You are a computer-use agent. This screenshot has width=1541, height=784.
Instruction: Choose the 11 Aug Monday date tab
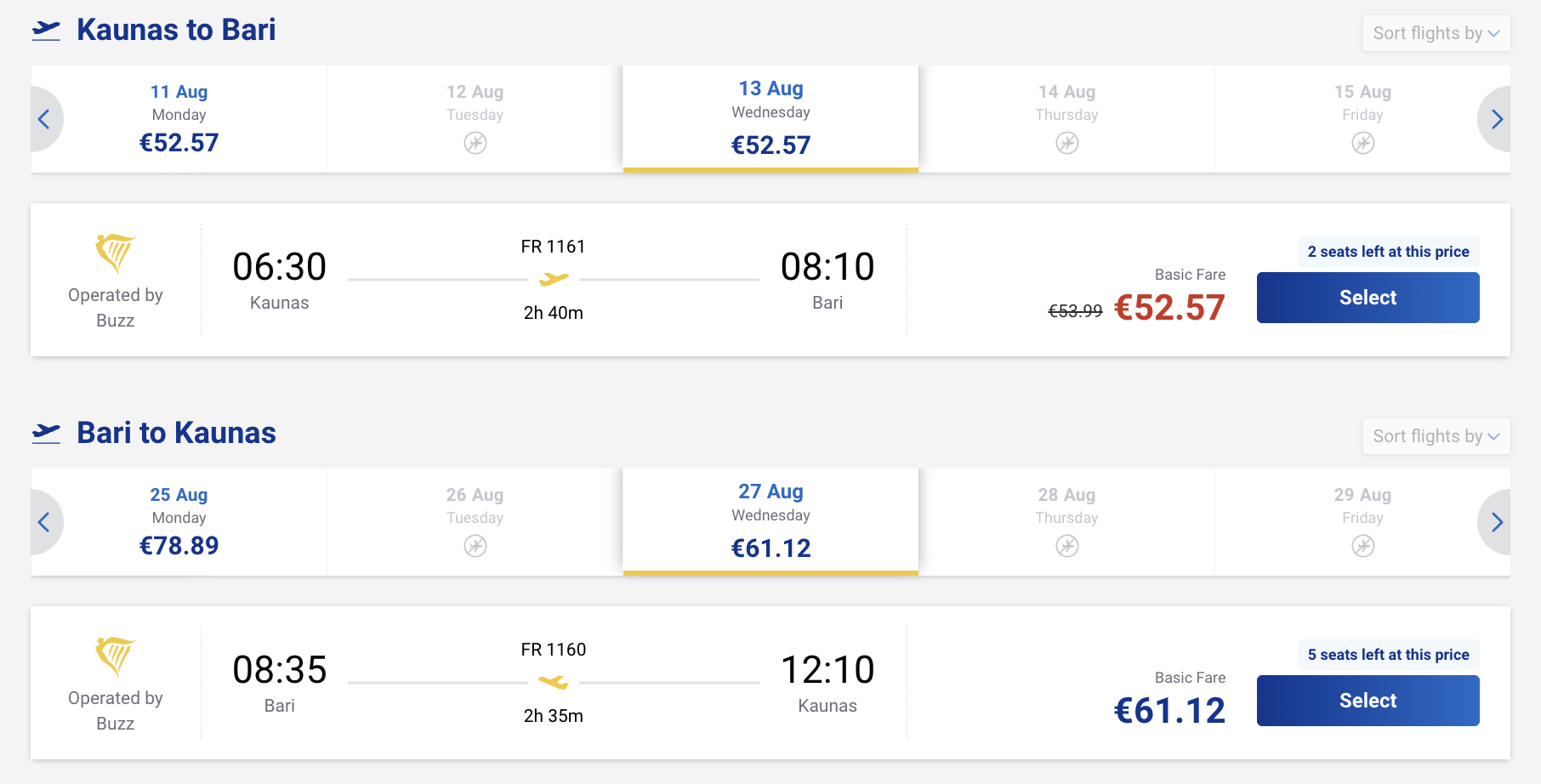click(179, 119)
